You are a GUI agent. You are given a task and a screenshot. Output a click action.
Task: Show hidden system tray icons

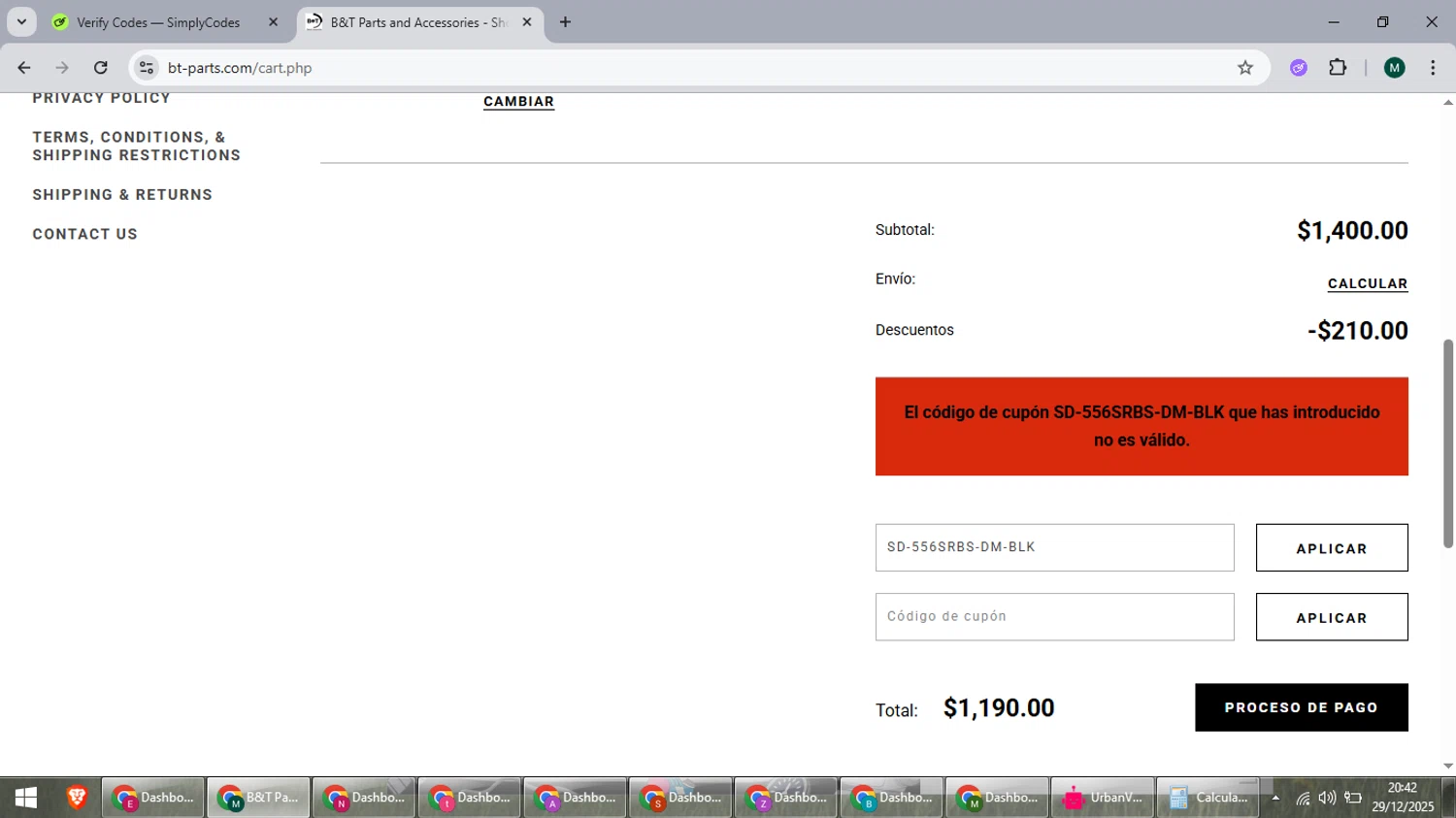pyautogui.click(x=1275, y=798)
